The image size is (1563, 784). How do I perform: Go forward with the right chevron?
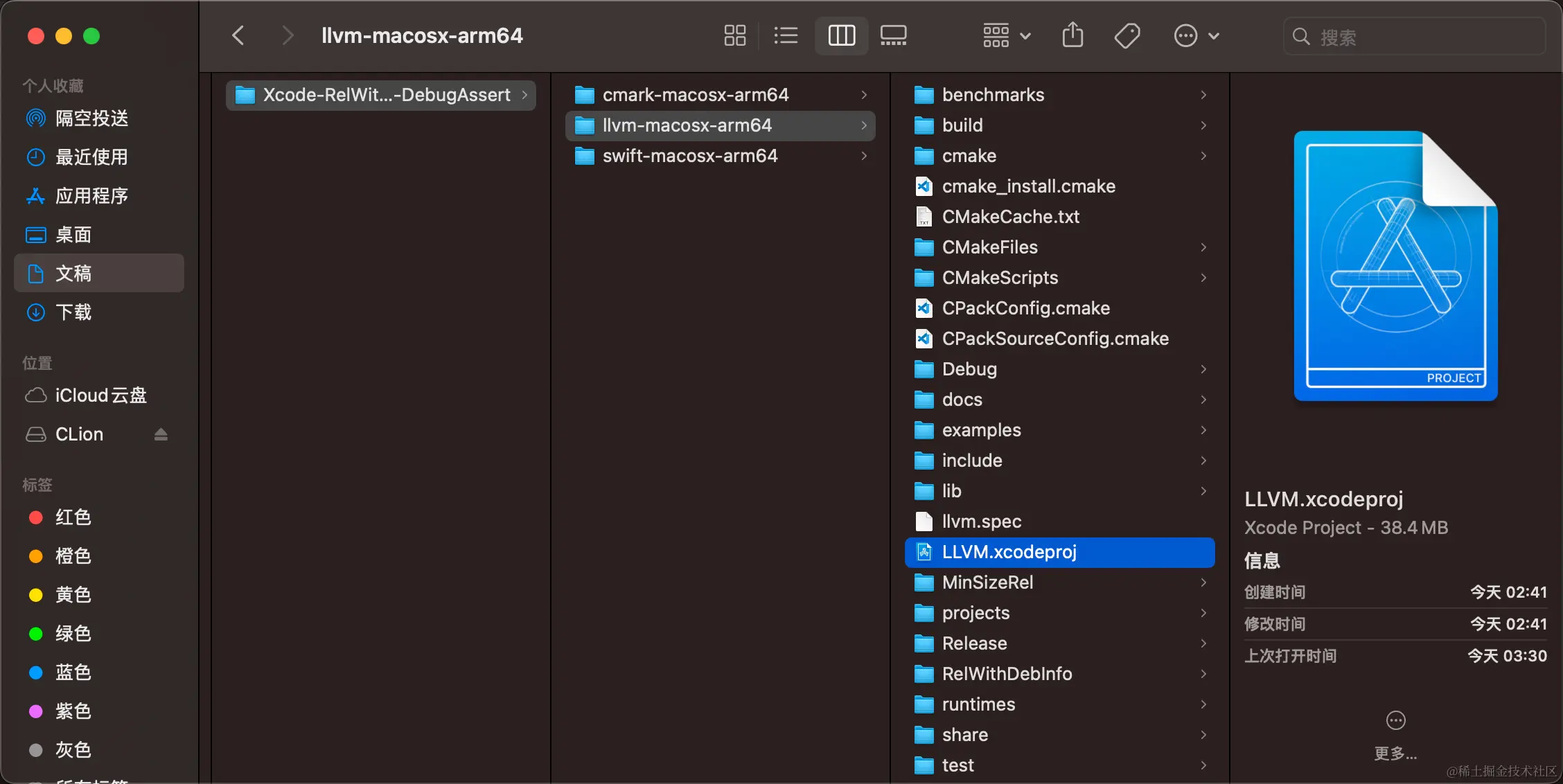[288, 35]
